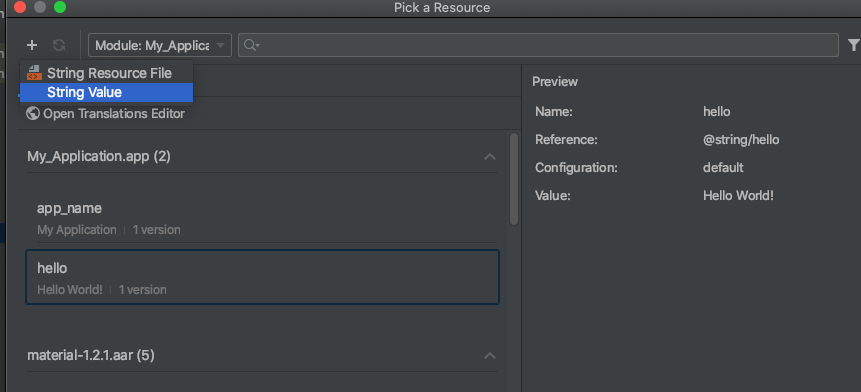This screenshot has width=861, height=392.
Task: Collapse the My_Application.app section
Action: [x=489, y=157]
